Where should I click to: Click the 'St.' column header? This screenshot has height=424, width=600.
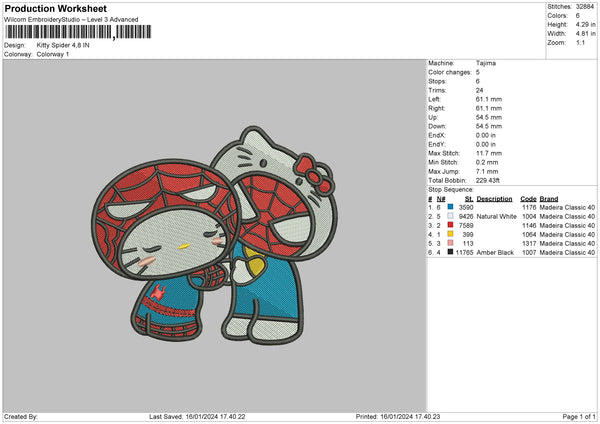pyautogui.click(x=469, y=199)
